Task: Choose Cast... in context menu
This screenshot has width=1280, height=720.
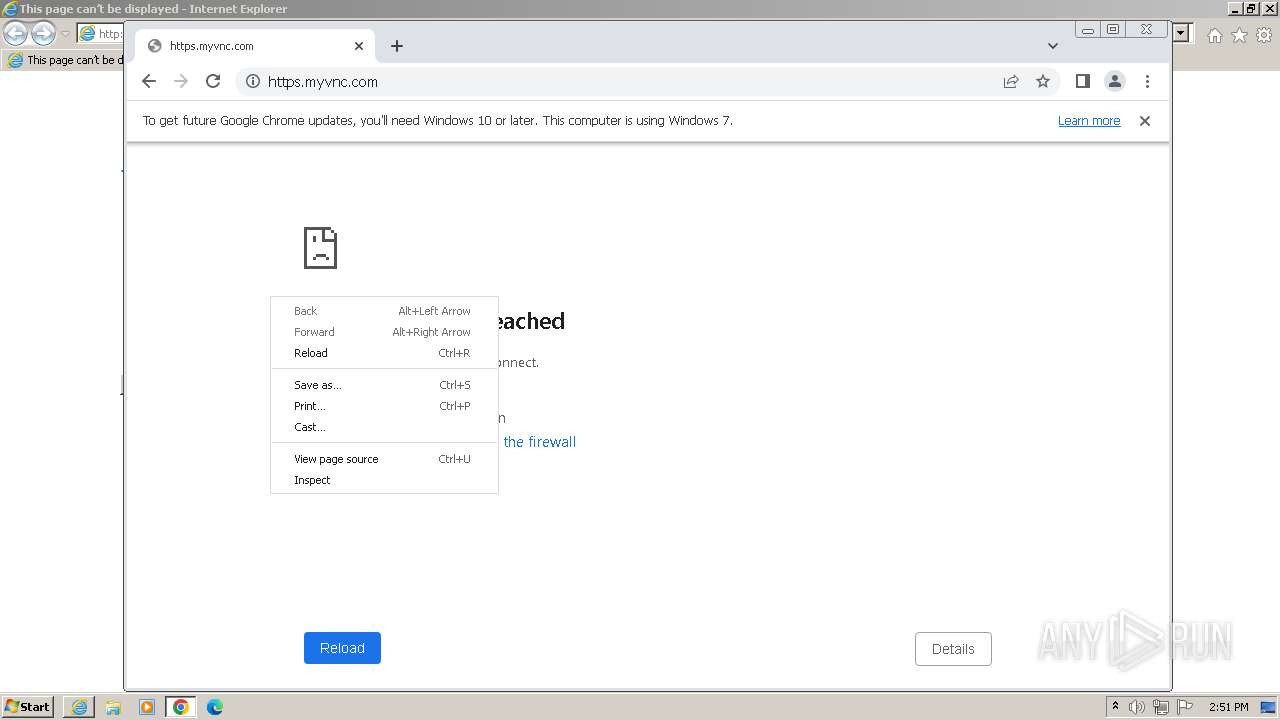Action: [x=384, y=427]
